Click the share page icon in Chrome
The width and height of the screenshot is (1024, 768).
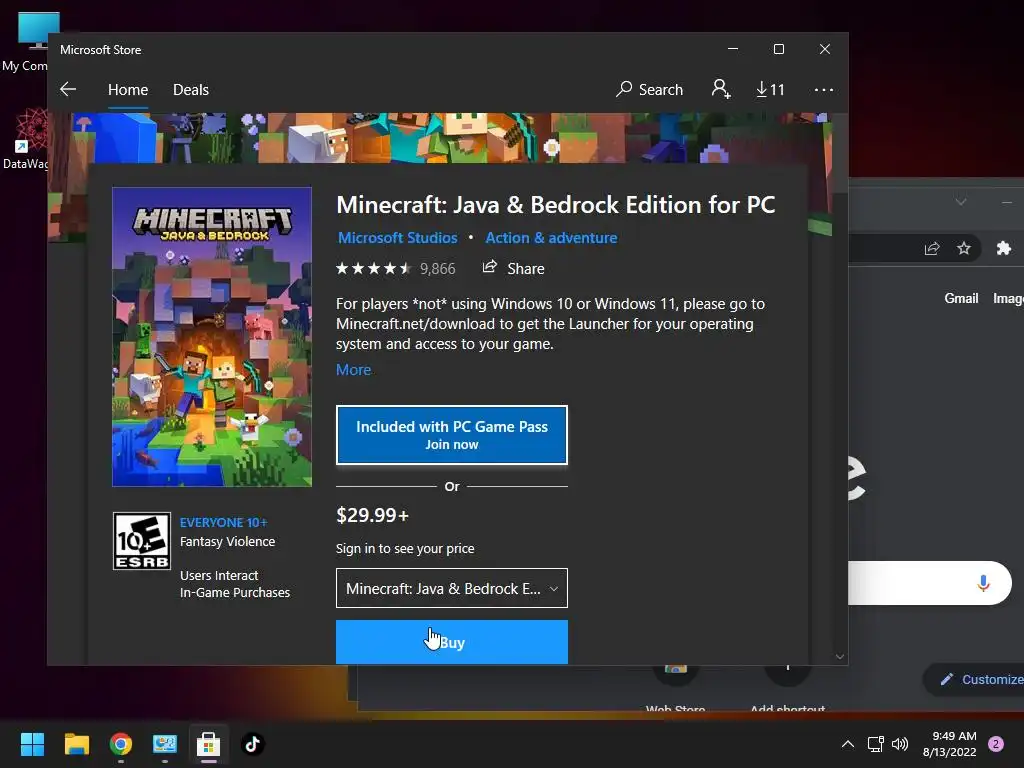click(x=932, y=248)
